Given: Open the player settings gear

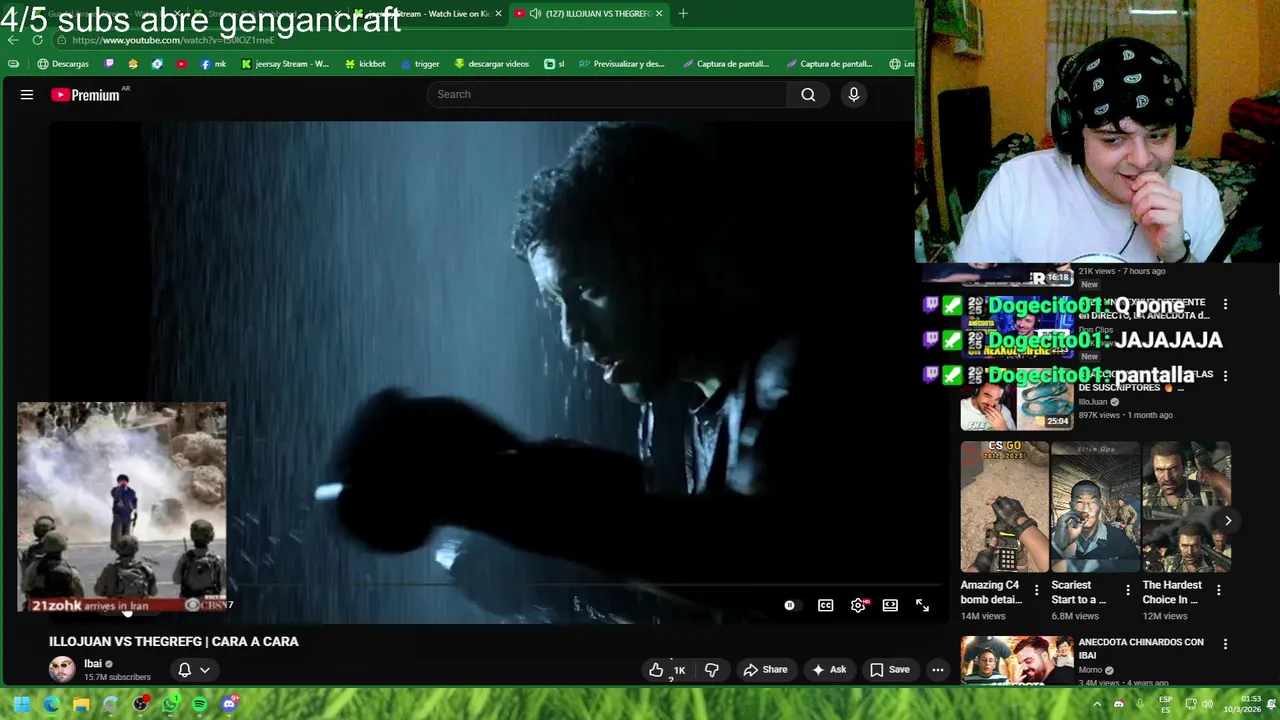Looking at the screenshot, I should click(858, 605).
